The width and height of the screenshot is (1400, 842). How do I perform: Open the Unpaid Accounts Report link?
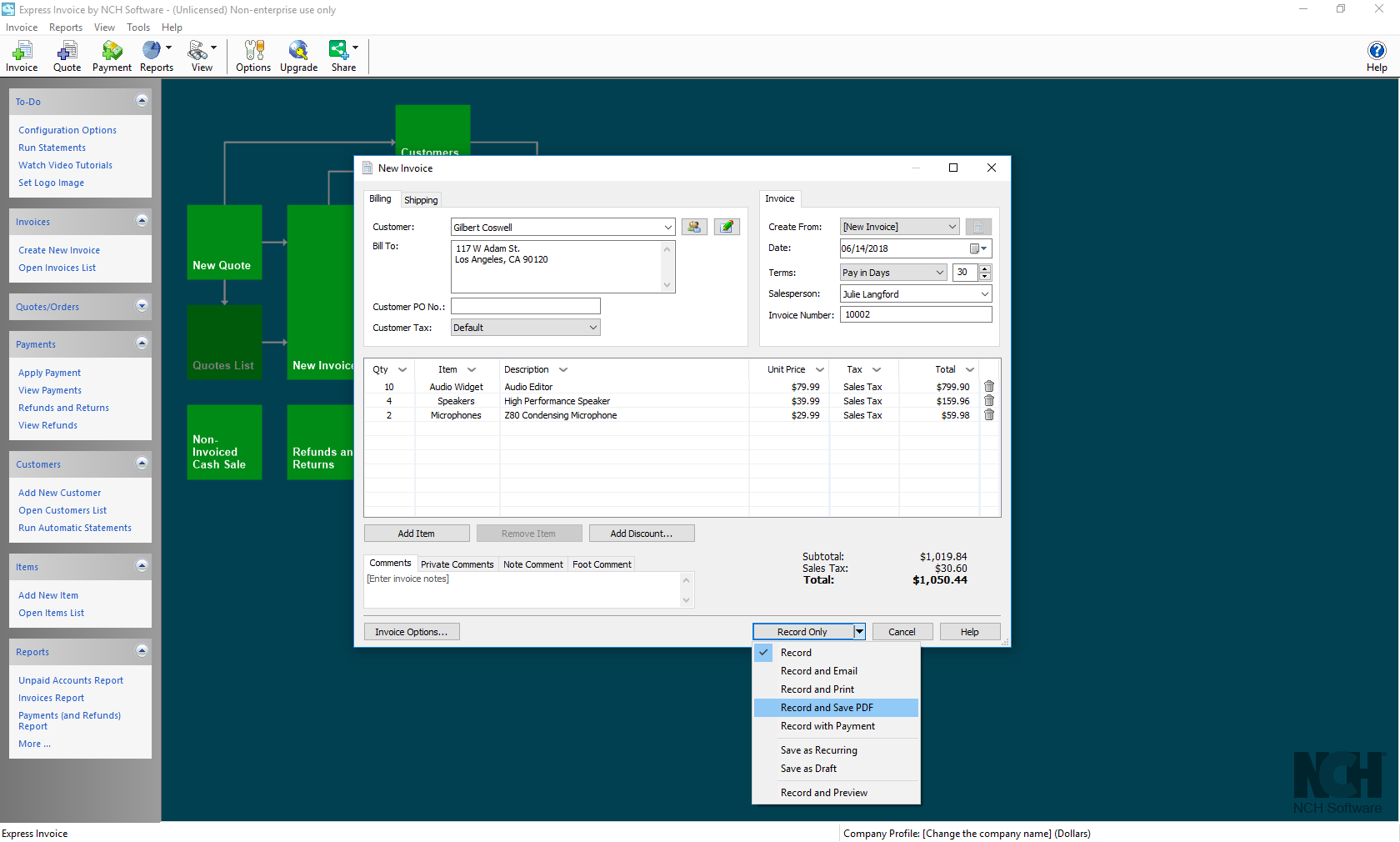(71, 680)
